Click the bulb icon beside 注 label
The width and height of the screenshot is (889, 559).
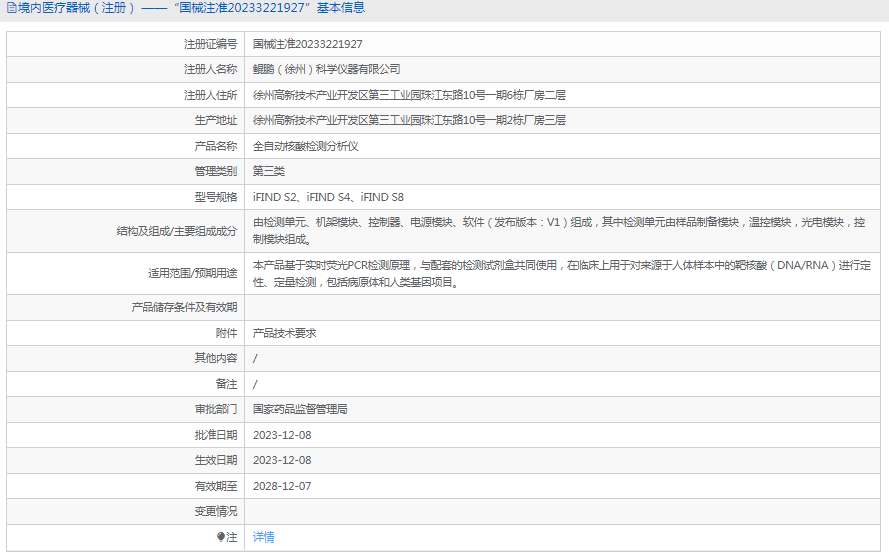tap(221, 537)
